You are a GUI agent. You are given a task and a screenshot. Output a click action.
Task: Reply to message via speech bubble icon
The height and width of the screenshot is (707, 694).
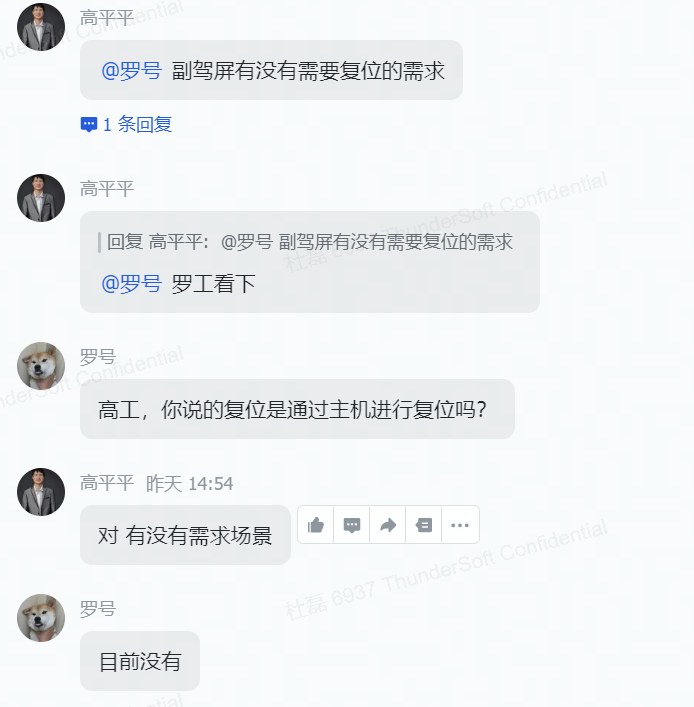point(352,525)
